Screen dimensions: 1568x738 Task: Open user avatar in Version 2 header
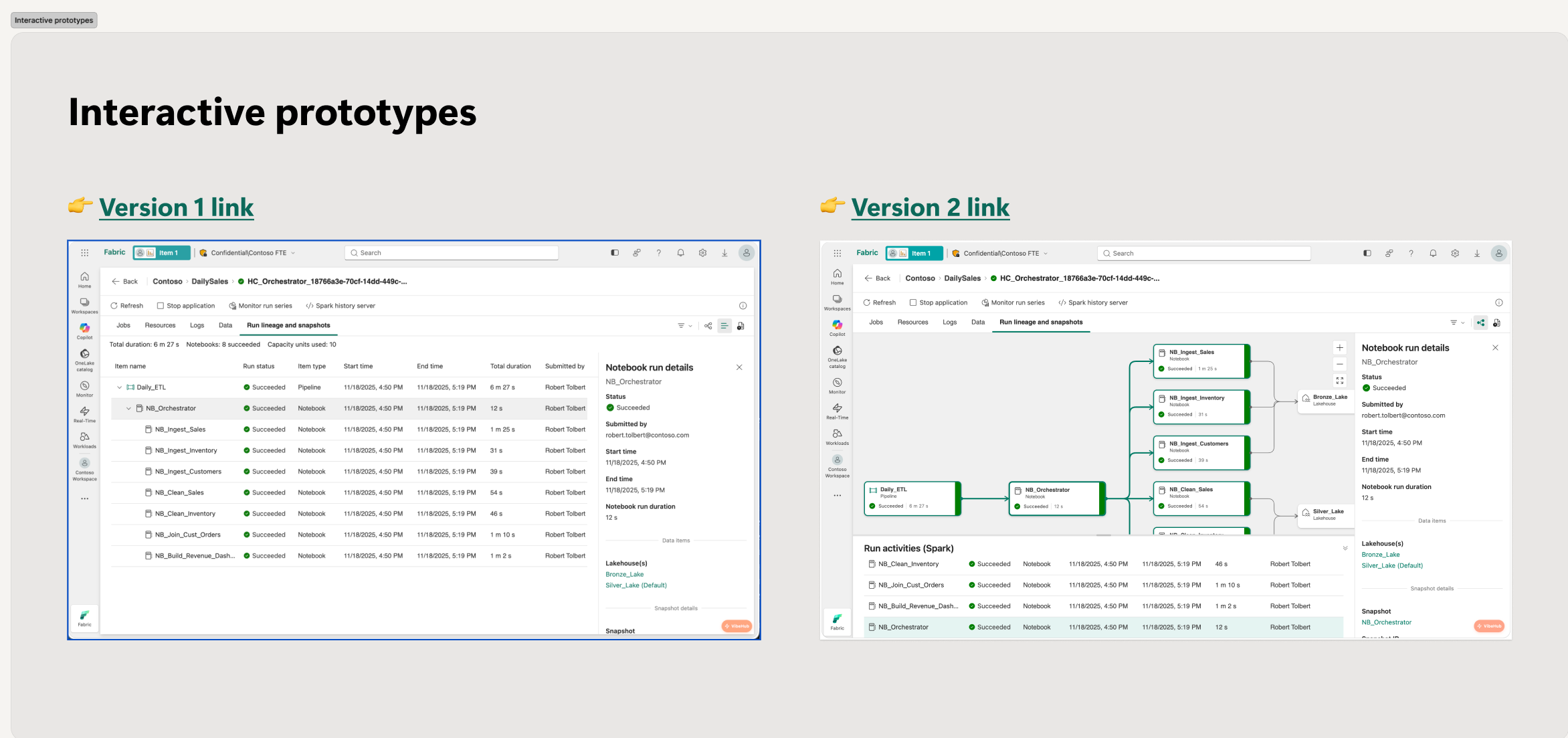click(1499, 254)
